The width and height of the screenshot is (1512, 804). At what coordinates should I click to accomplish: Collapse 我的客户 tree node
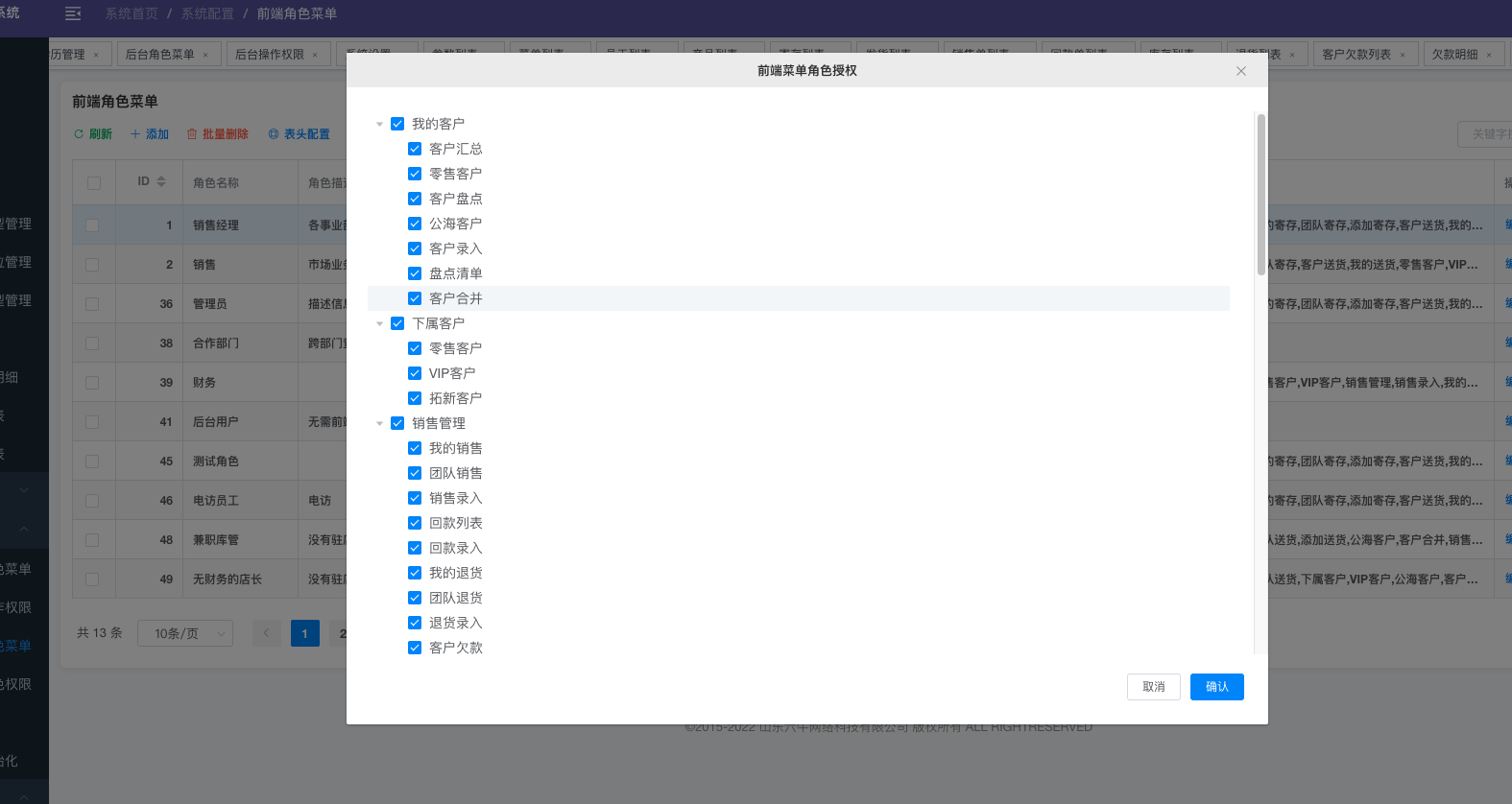[x=379, y=125]
